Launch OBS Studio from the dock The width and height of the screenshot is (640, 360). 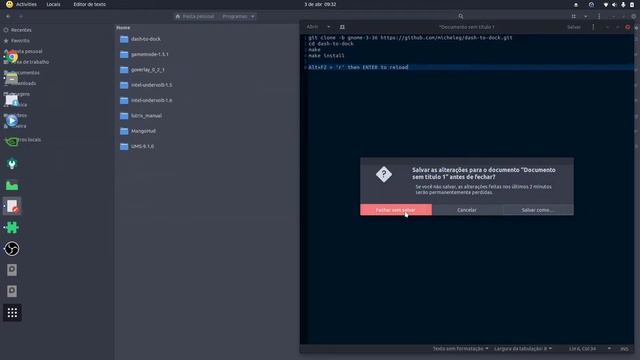click(x=12, y=249)
